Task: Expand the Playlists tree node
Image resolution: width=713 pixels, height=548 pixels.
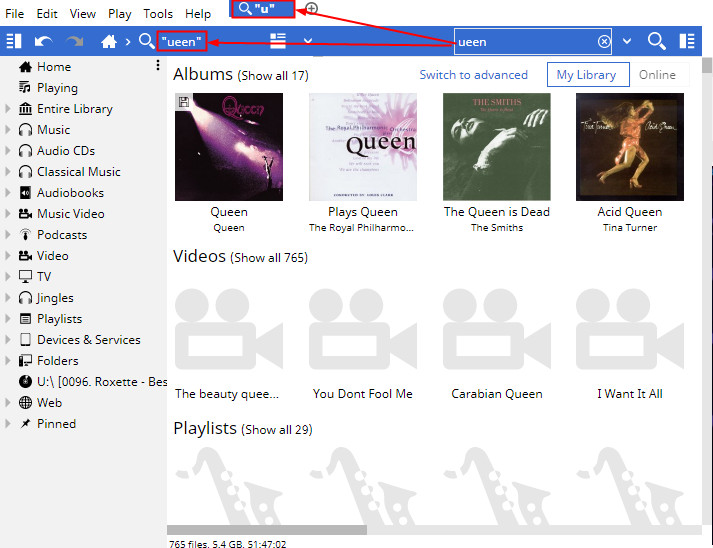Action: [x=8, y=319]
